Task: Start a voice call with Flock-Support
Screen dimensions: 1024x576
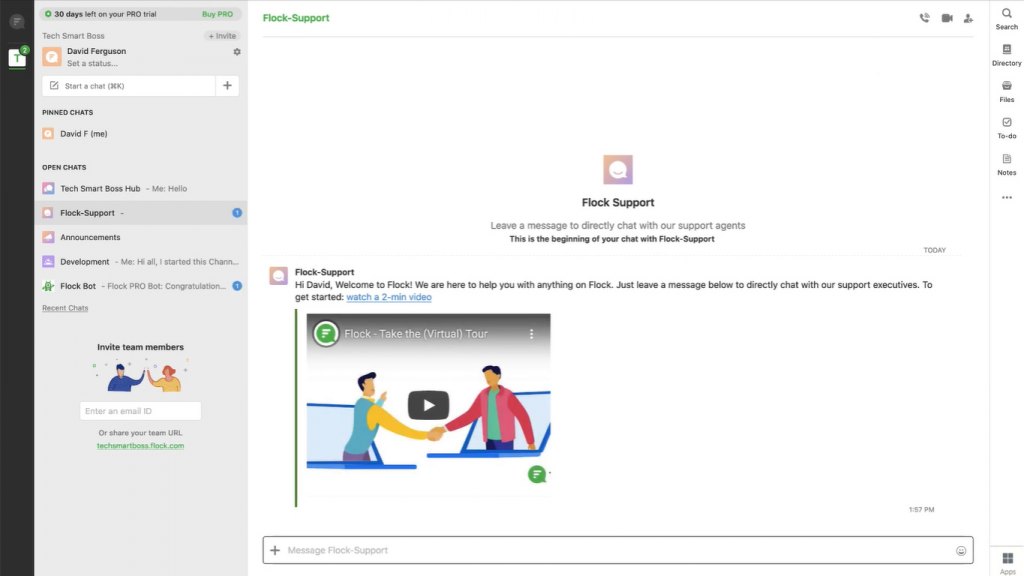Action: click(924, 18)
